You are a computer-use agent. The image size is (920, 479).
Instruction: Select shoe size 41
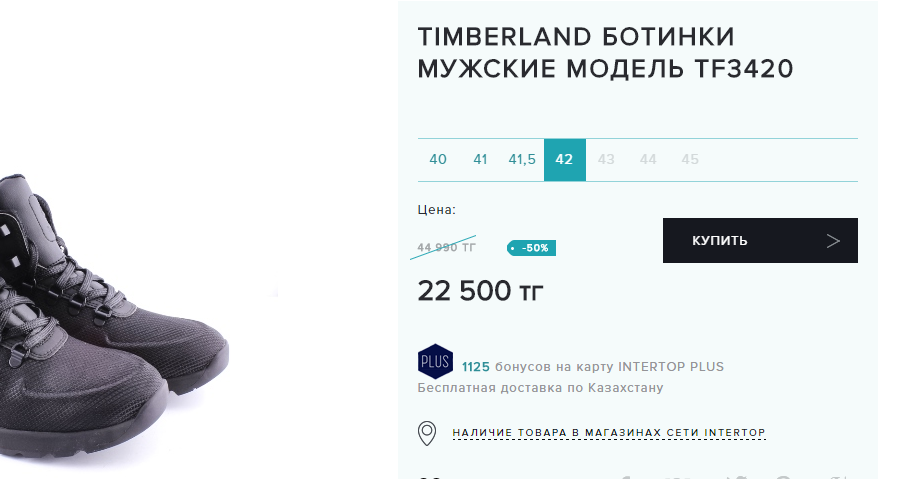point(480,160)
